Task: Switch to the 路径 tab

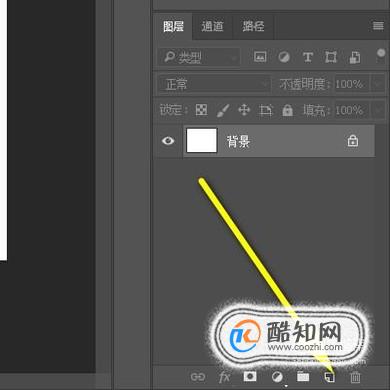Action: (x=253, y=26)
